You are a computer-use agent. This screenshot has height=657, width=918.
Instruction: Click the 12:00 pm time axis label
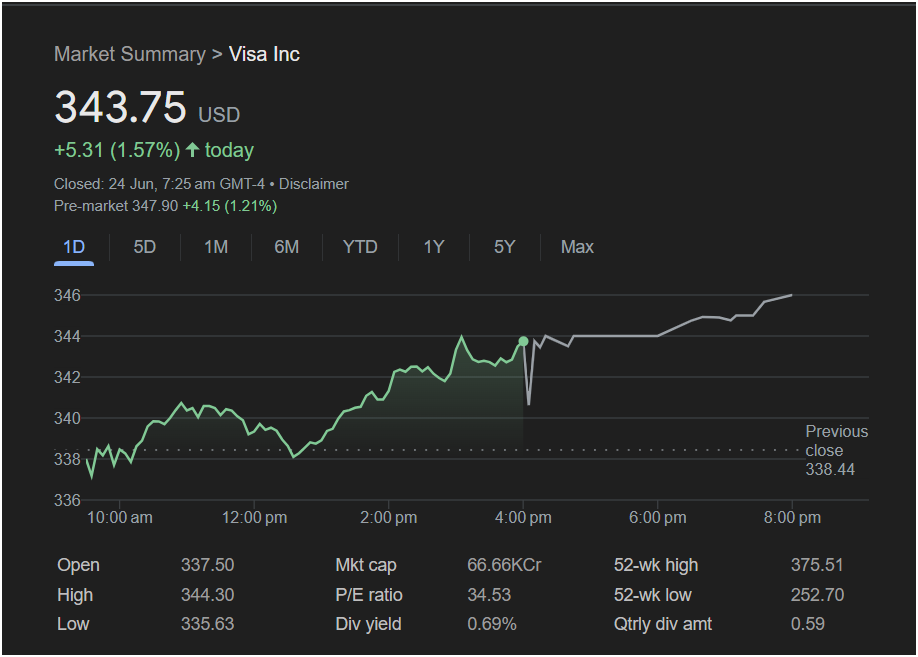[x=254, y=518]
